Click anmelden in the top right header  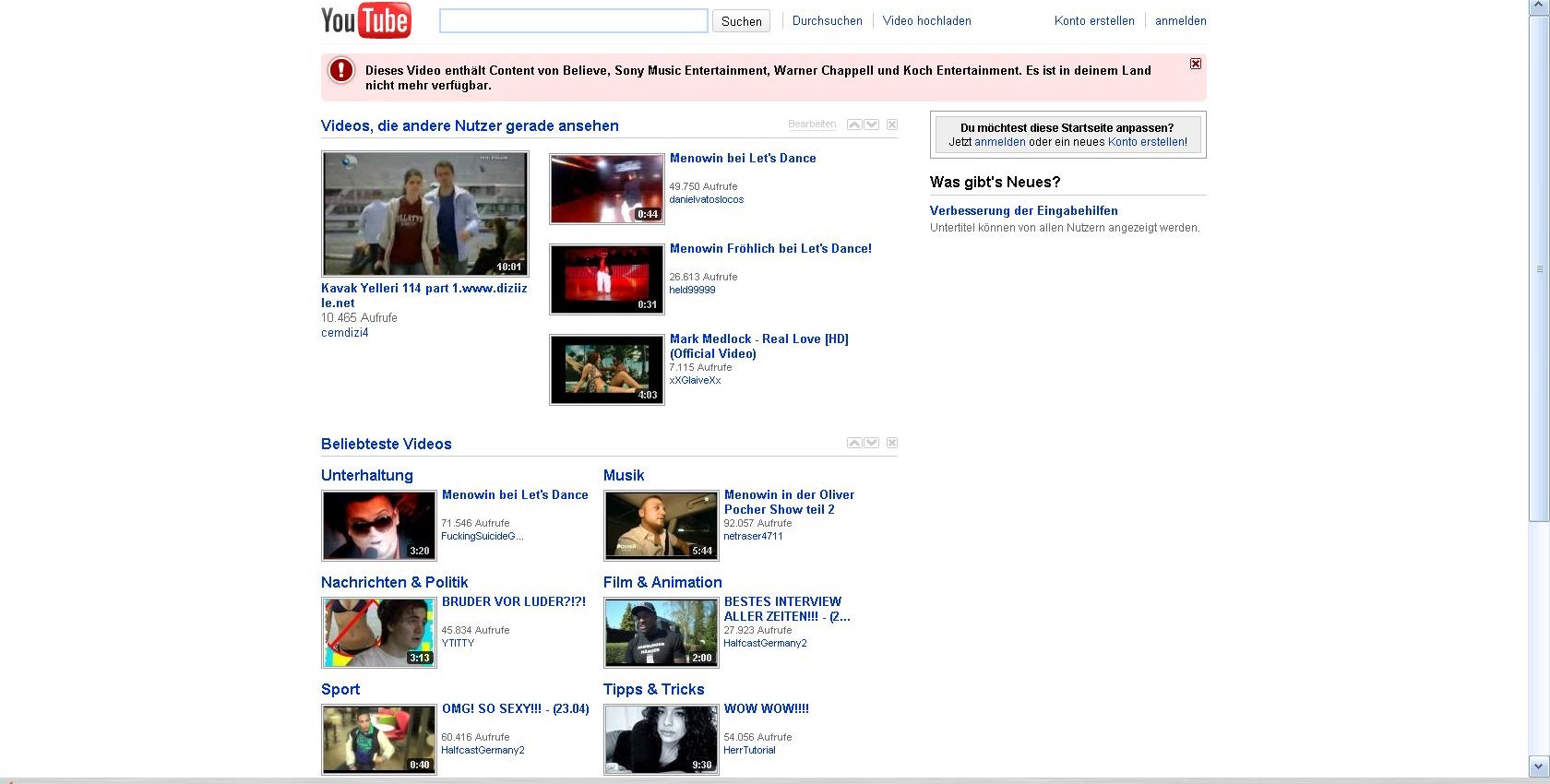click(x=1180, y=21)
